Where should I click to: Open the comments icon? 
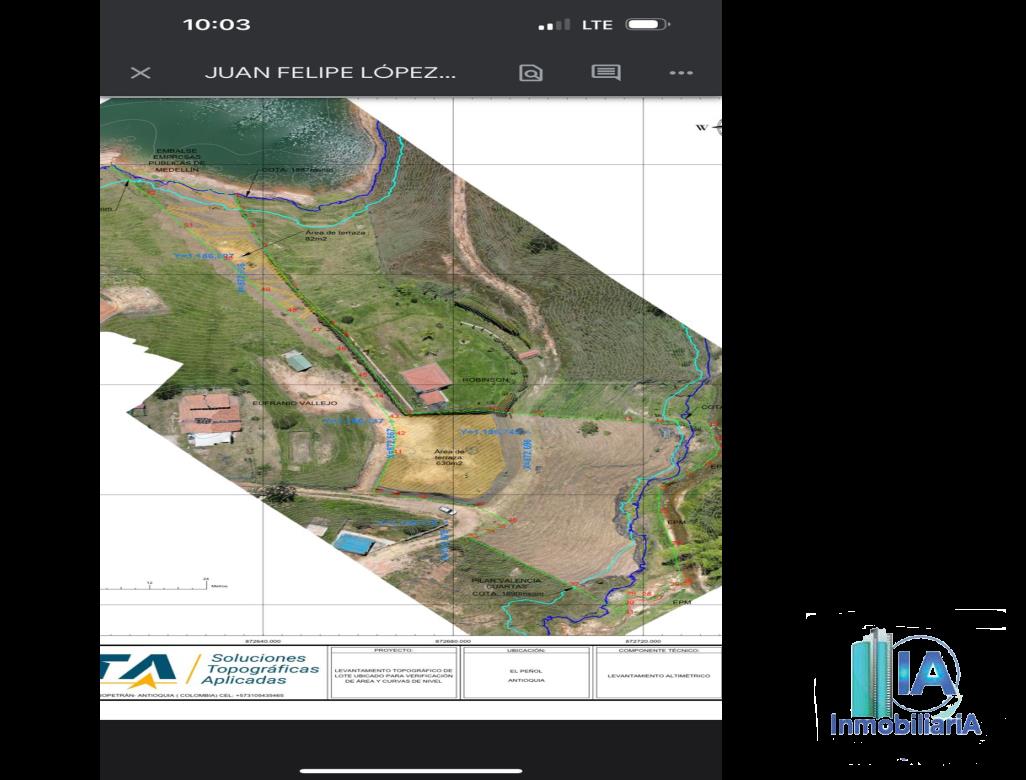(x=606, y=73)
